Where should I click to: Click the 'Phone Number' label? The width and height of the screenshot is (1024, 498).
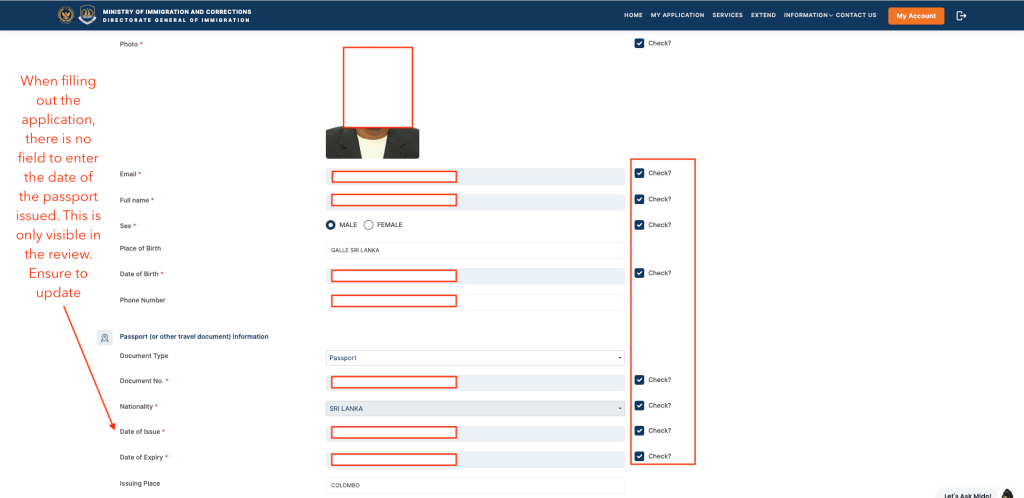tap(142, 300)
